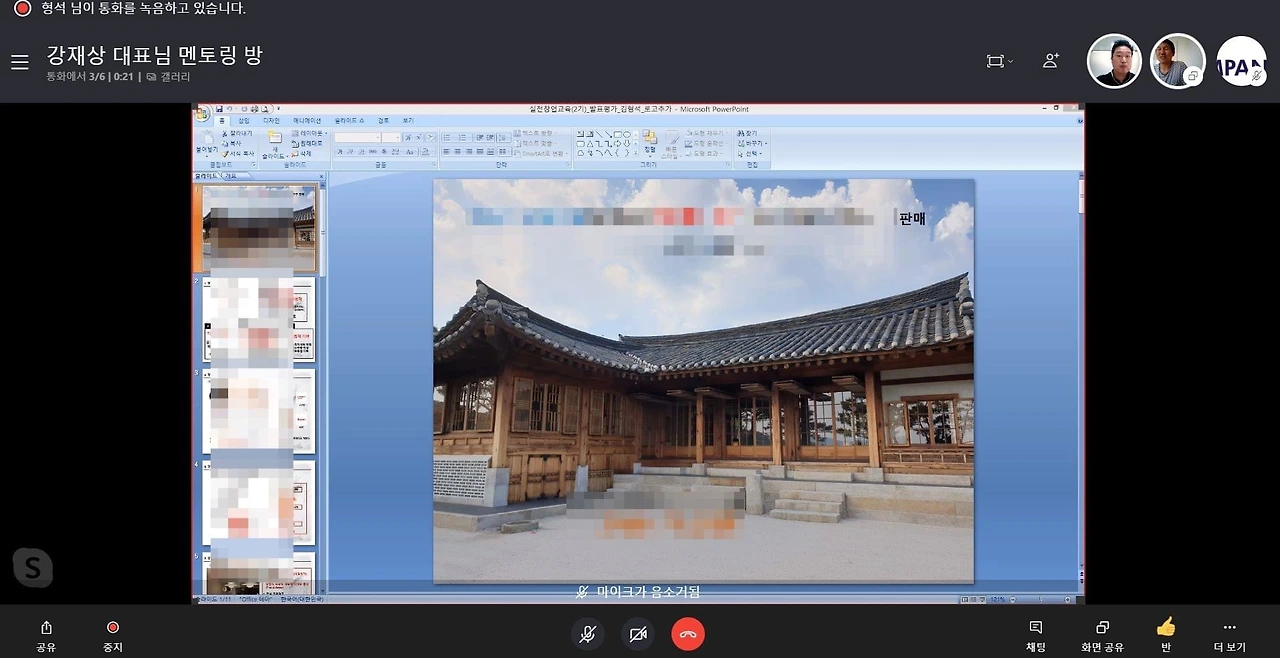Image resolution: width=1280 pixels, height=658 pixels.
Task: Open the font name combo box
Action: 357,138
